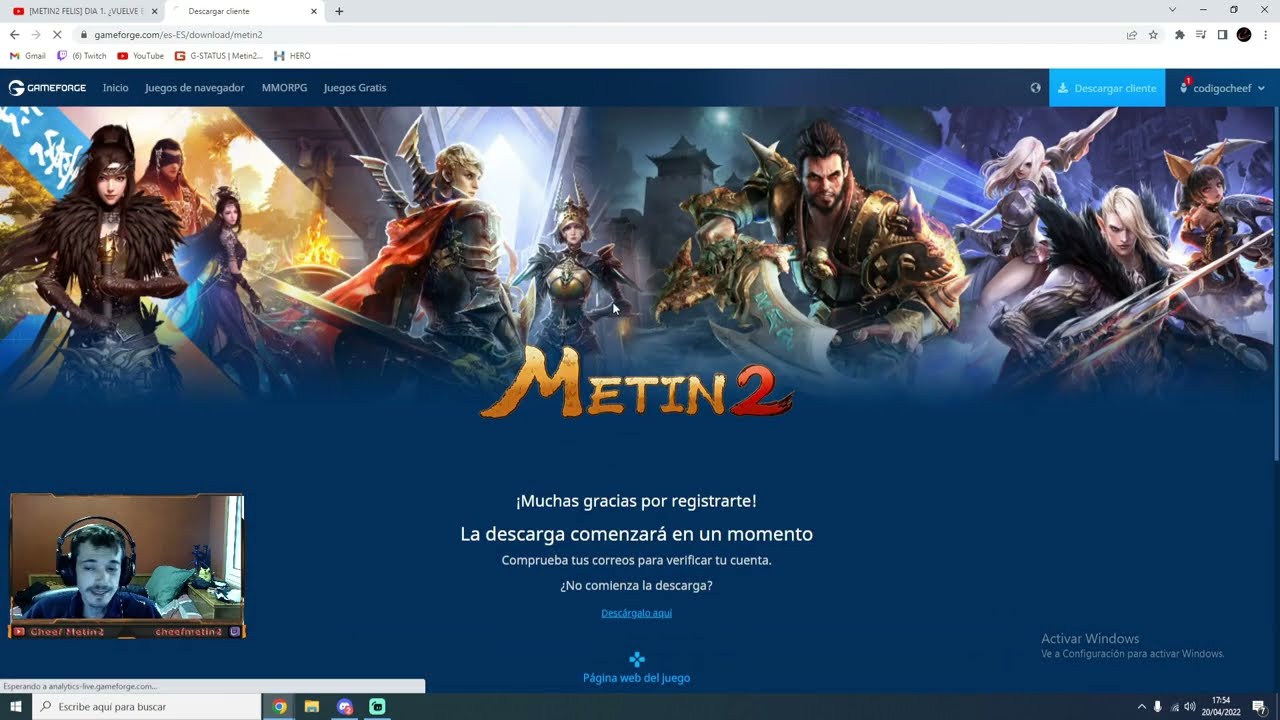Open a new browser tab

click(x=339, y=11)
